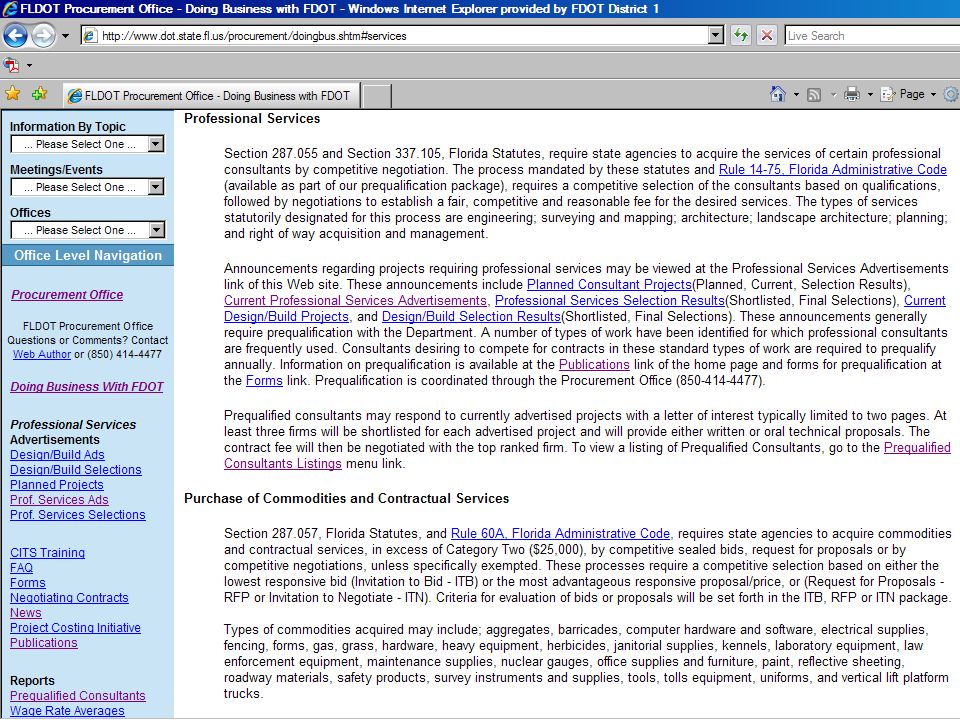Expand the Meetings/Events dropdown

88,187
